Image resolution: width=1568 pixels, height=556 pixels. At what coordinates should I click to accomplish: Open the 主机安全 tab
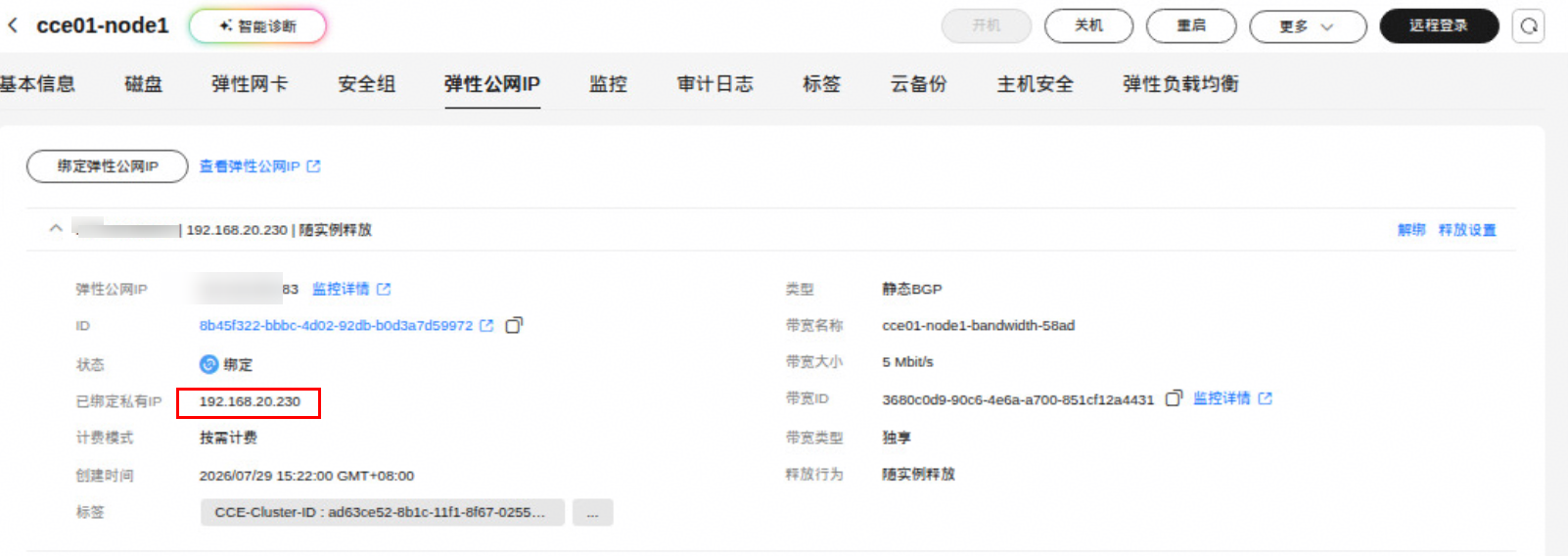(1035, 84)
